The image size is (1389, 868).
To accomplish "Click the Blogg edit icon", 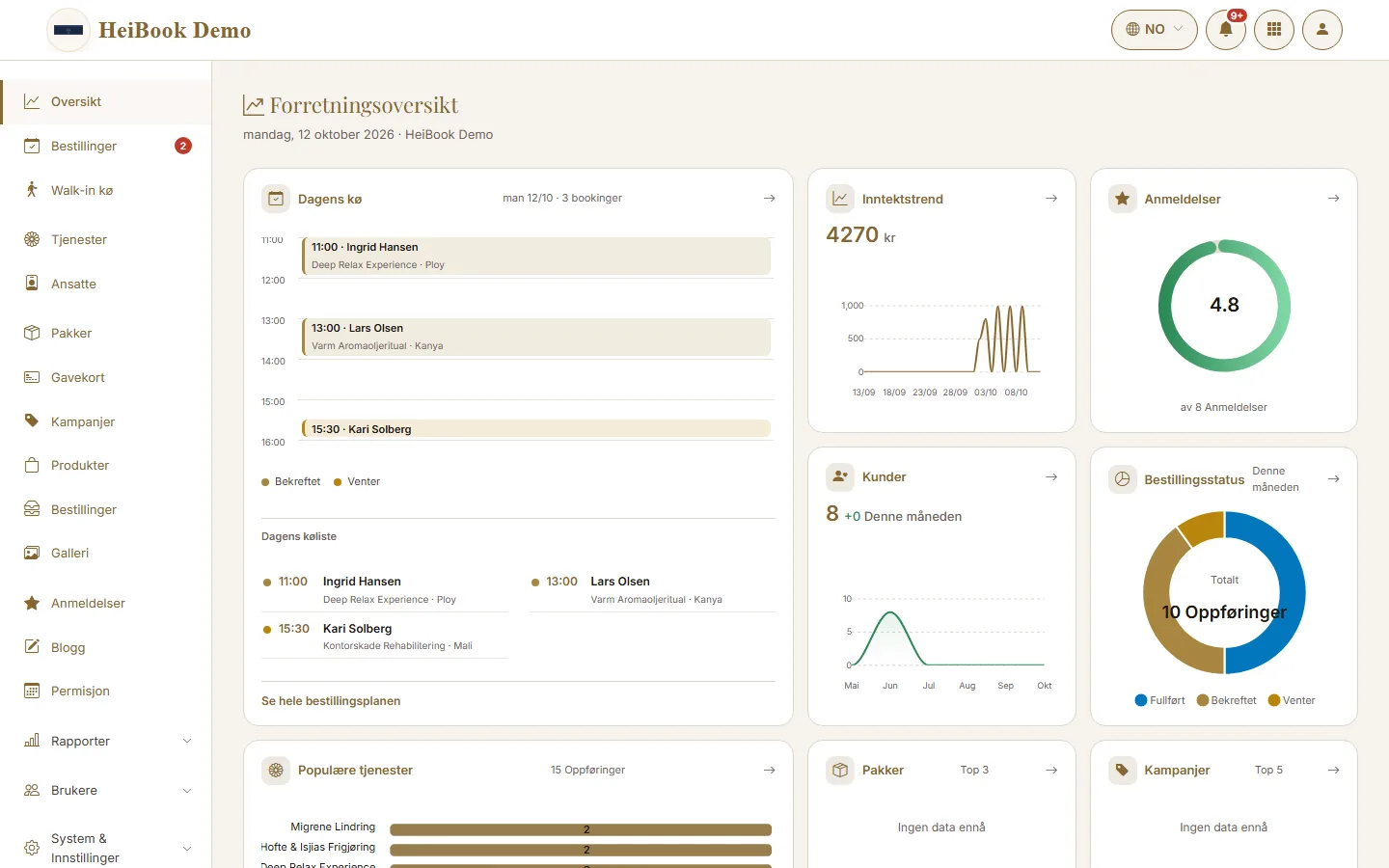I will [x=32, y=647].
